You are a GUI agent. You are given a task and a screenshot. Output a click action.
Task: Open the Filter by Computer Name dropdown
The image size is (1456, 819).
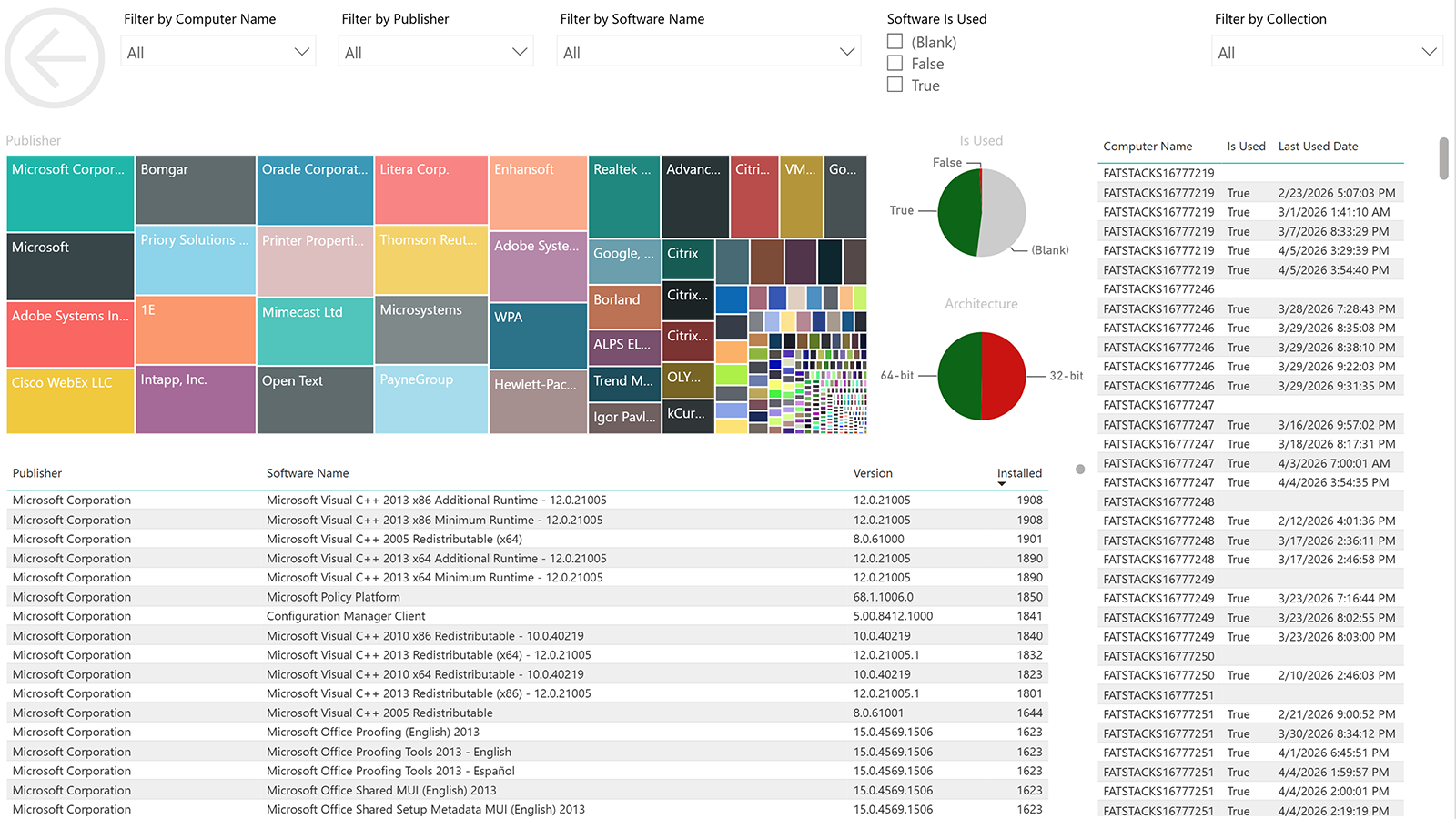218,52
